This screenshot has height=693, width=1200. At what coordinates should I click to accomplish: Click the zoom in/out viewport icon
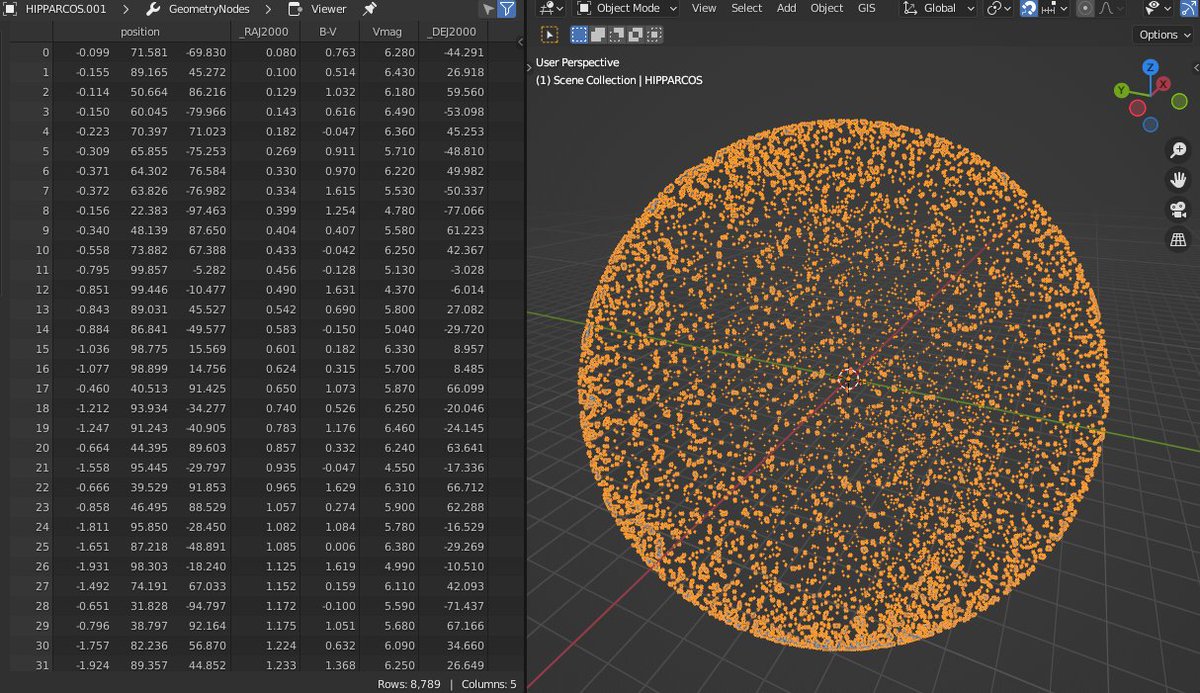click(1178, 150)
